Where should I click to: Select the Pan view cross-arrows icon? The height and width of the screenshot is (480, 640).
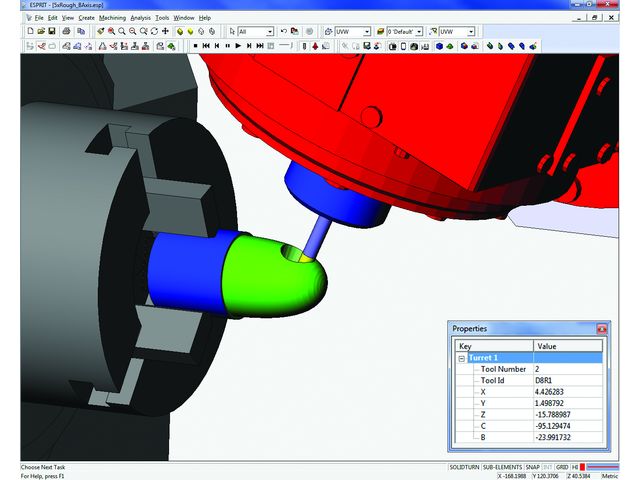coord(165,32)
